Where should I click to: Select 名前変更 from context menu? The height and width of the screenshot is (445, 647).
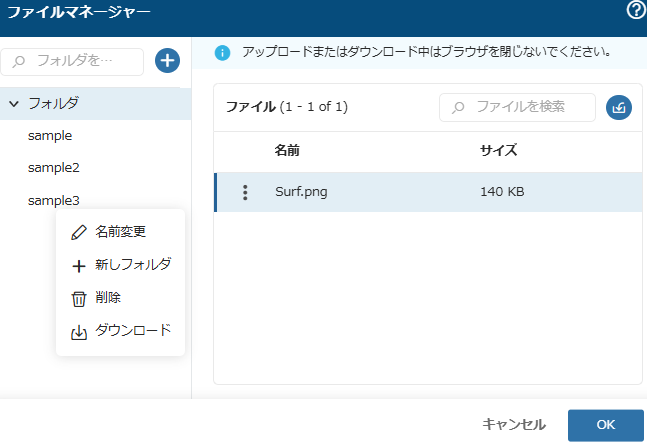point(120,232)
